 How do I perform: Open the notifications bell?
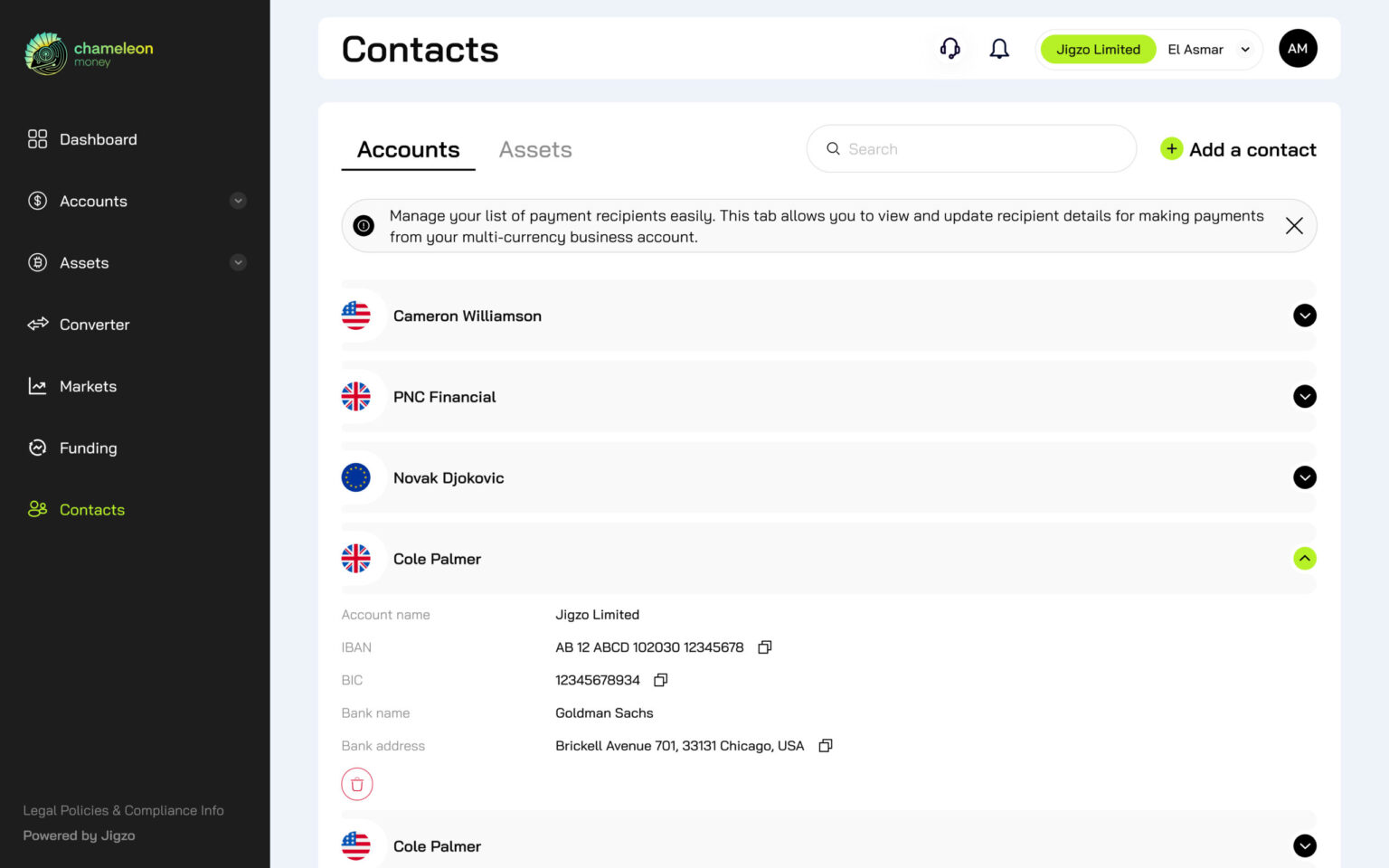[998, 49]
